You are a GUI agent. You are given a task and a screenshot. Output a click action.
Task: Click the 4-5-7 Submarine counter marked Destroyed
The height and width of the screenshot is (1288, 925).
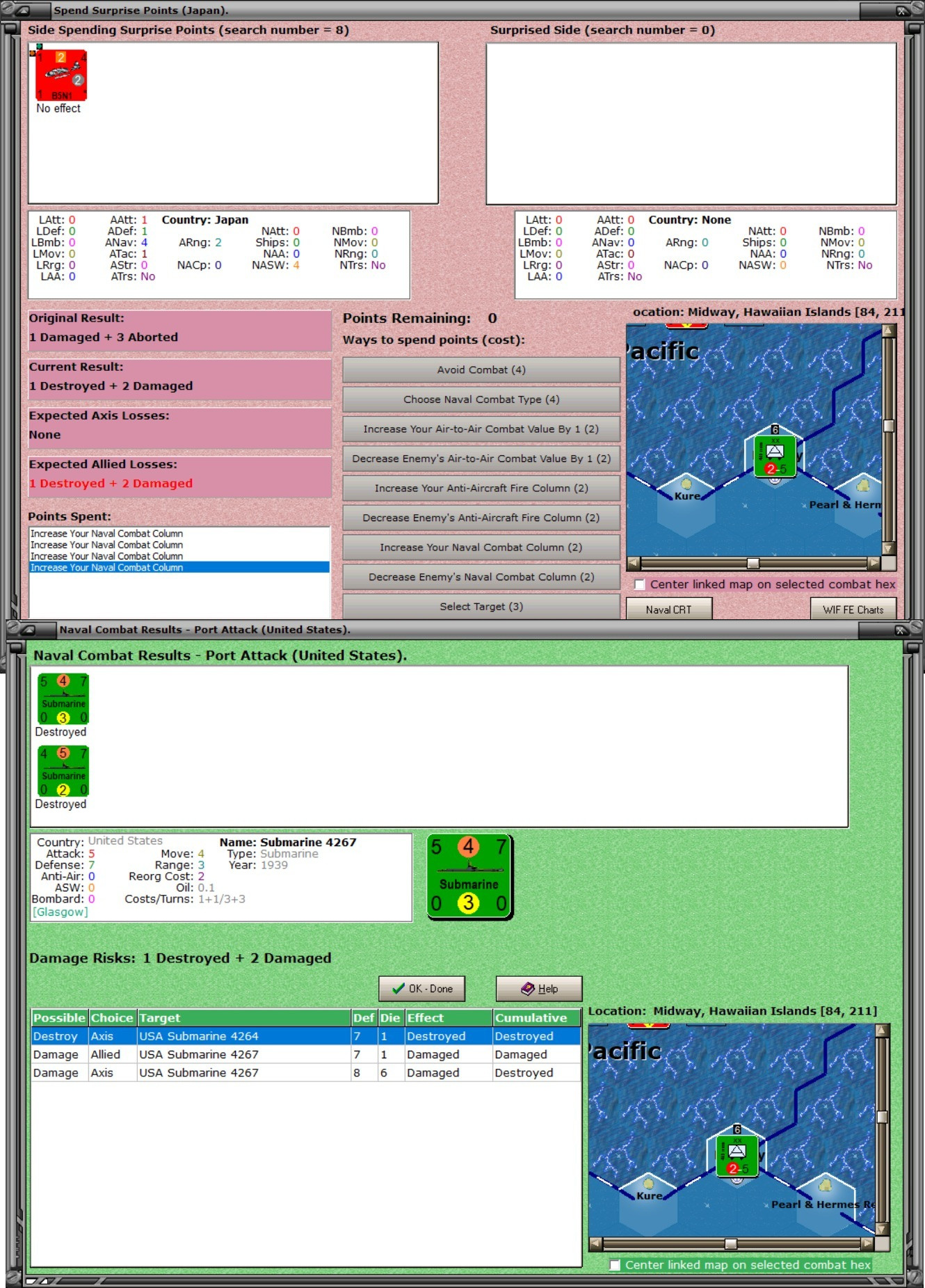tap(63, 771)
